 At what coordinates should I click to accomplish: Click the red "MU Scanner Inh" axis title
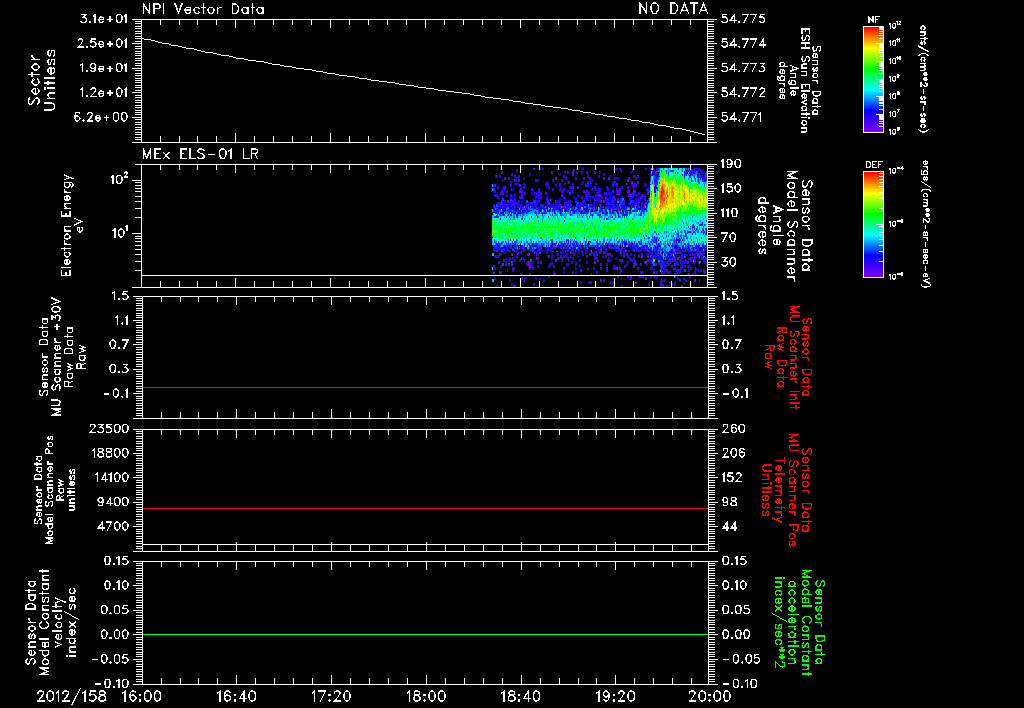793,357
